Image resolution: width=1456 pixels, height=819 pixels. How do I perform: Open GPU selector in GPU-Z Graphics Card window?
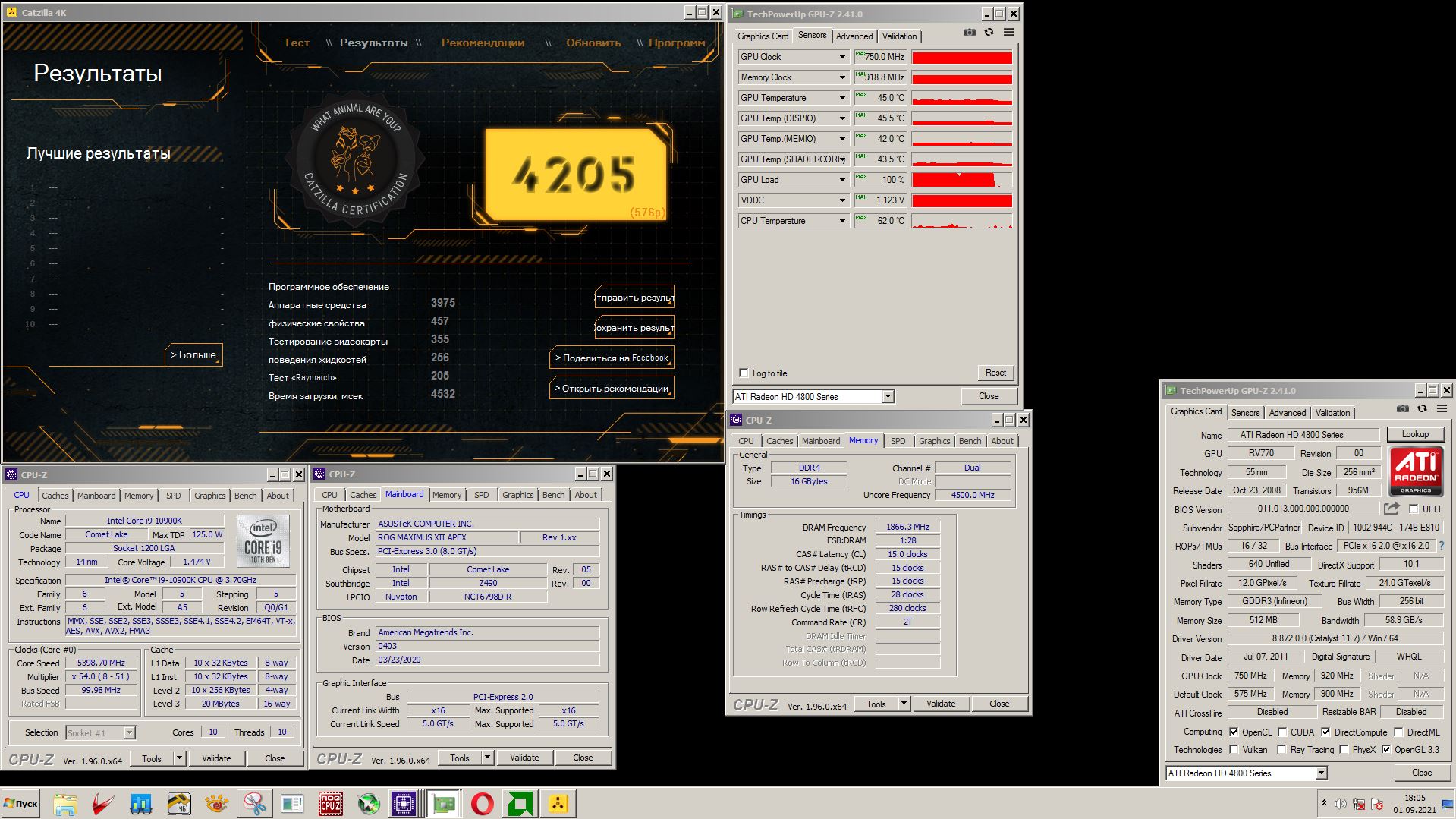pyautogui.click(x=1321, y=773)
